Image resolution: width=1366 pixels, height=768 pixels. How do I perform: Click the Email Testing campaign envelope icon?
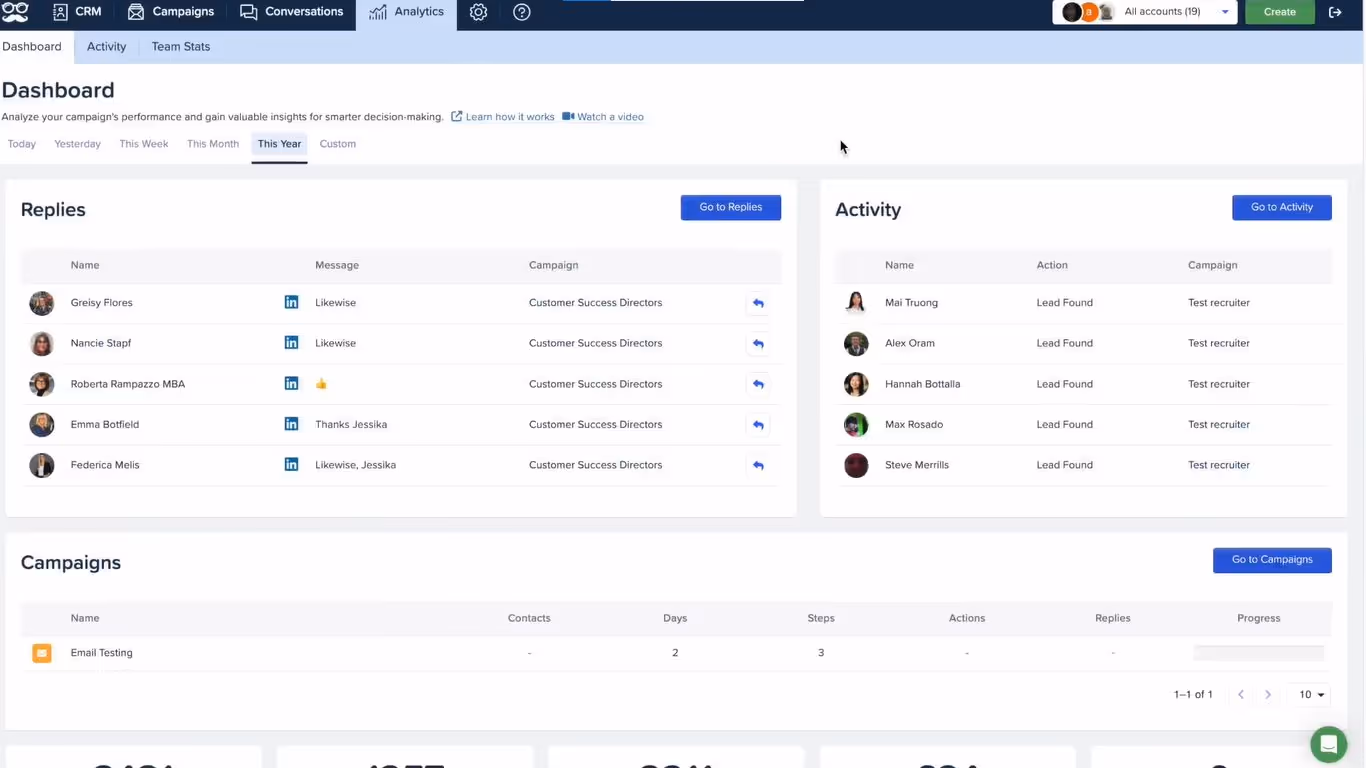point(41,652)
